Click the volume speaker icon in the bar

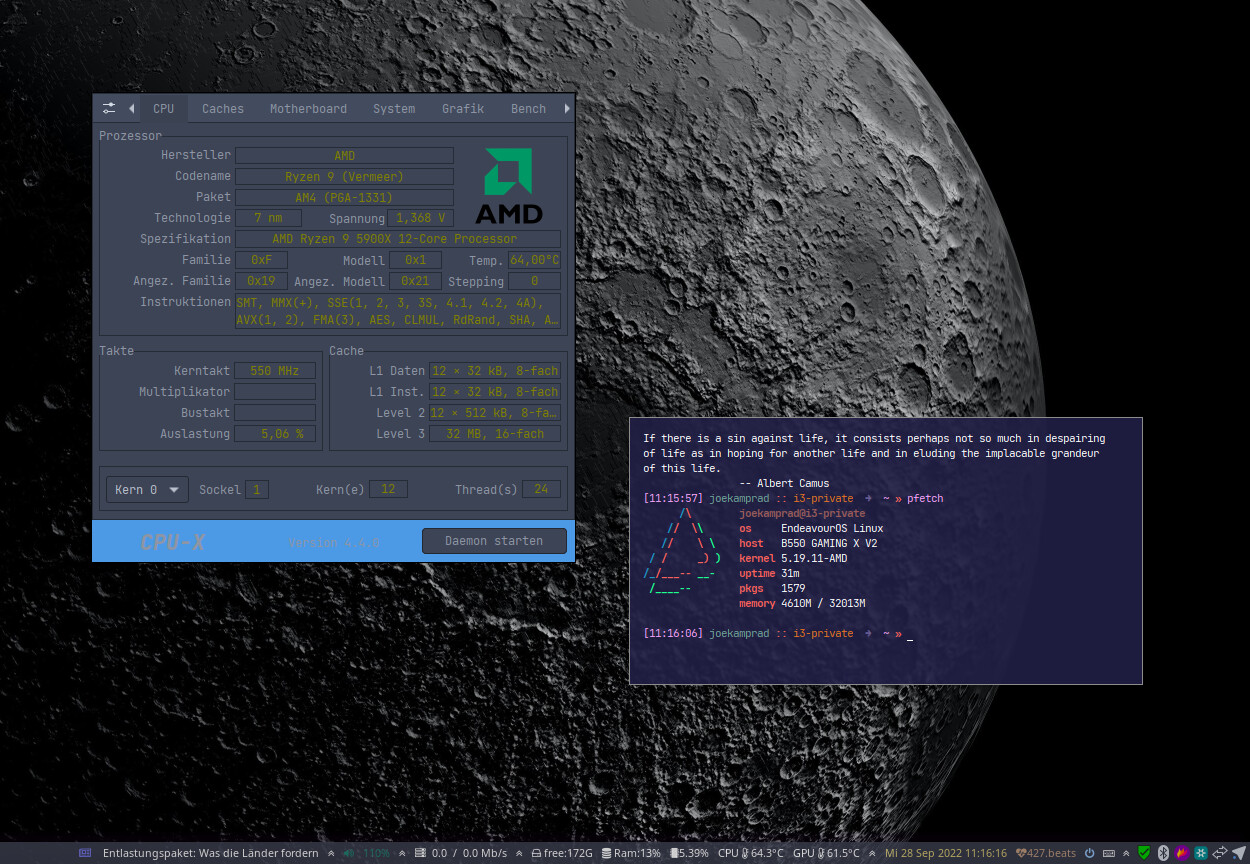tap(348, 853)
